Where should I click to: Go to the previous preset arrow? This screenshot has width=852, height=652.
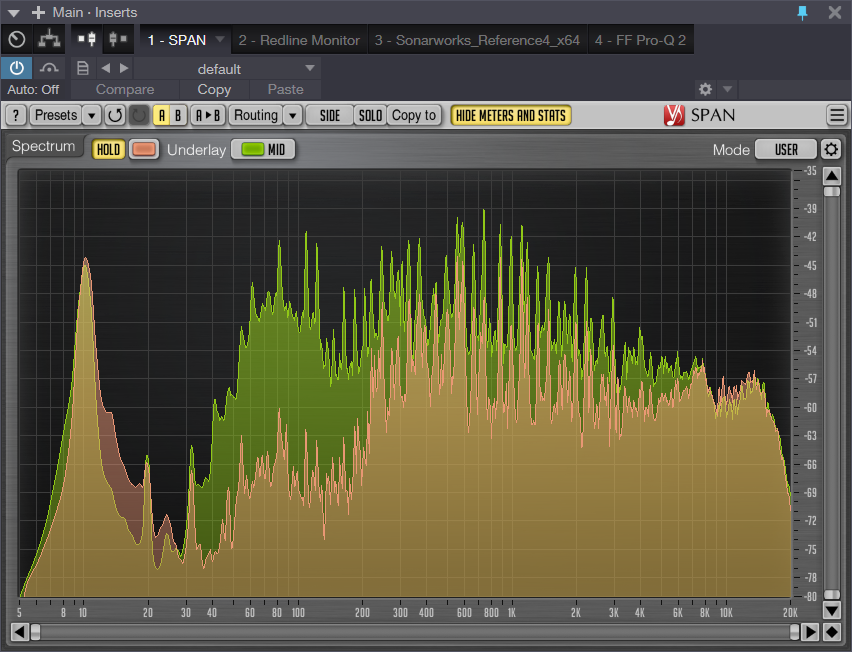coord(106,68)
